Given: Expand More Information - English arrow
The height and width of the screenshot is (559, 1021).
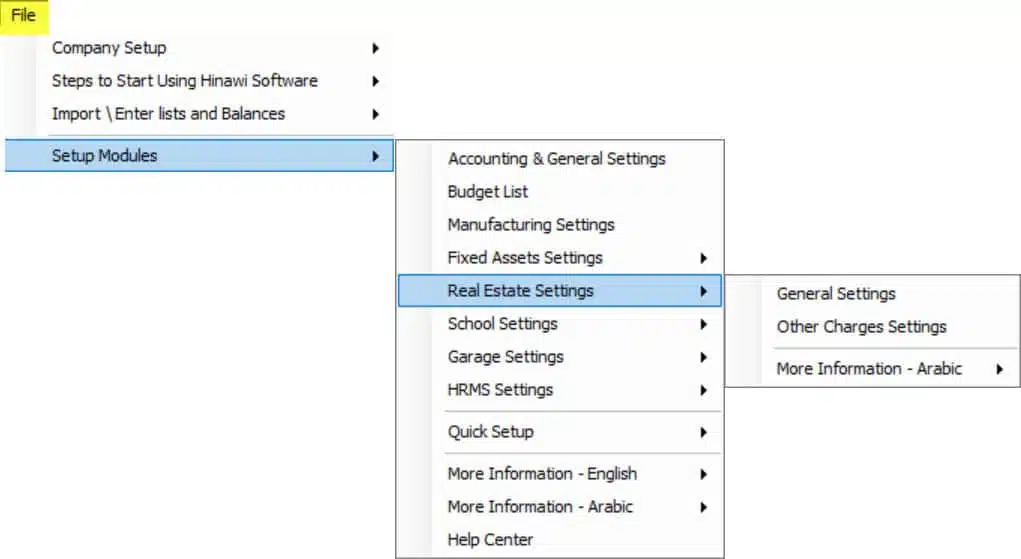Looking at the screenshot, I should click(704, 474).
